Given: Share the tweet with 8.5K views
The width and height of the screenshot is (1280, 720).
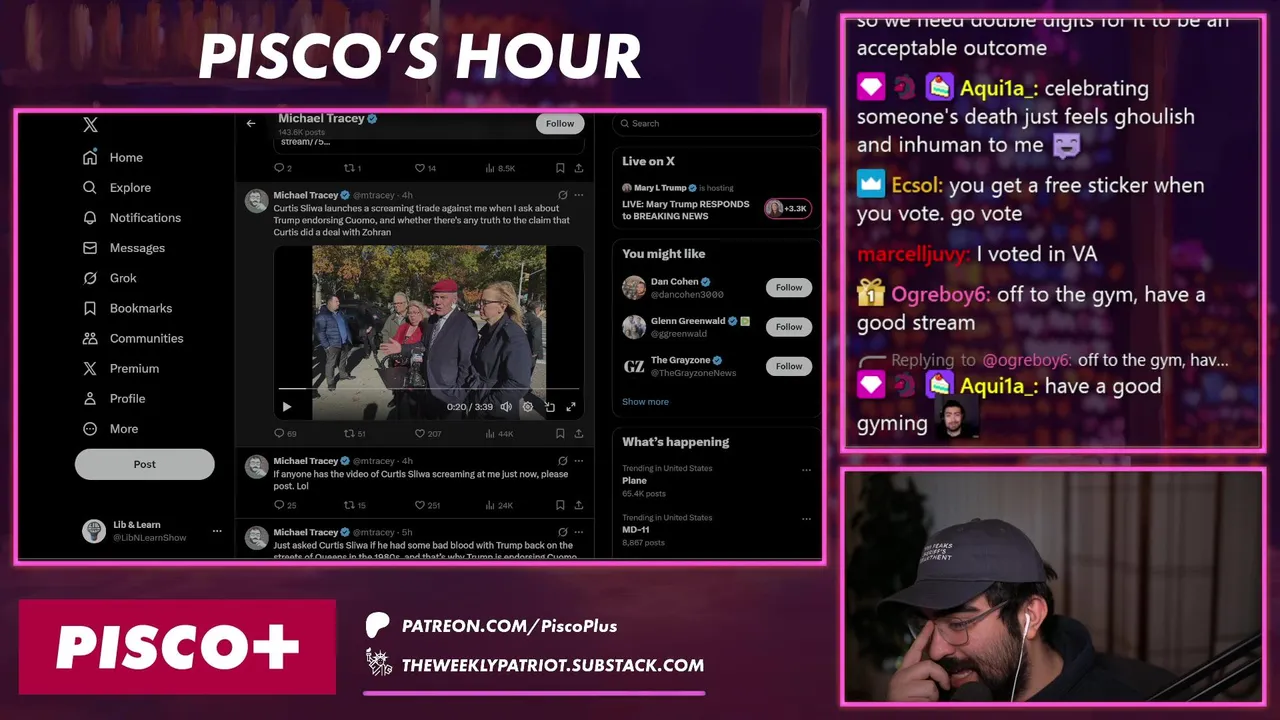Looking at the screenshot, I should coord(579,168).
